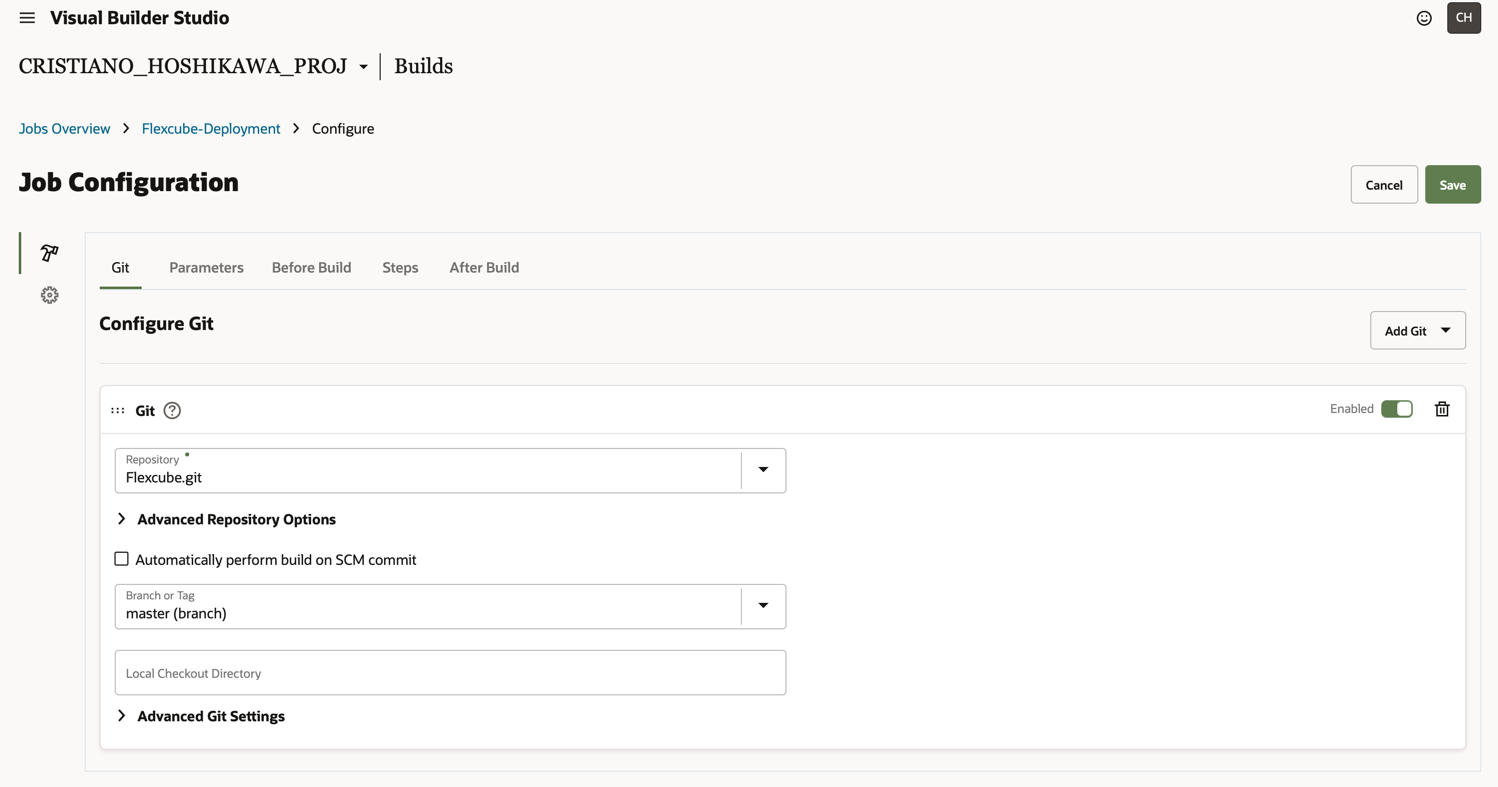Click the drag handle next to Git
This screenshot has width=1498, height=787.
(x=118, y=410)
